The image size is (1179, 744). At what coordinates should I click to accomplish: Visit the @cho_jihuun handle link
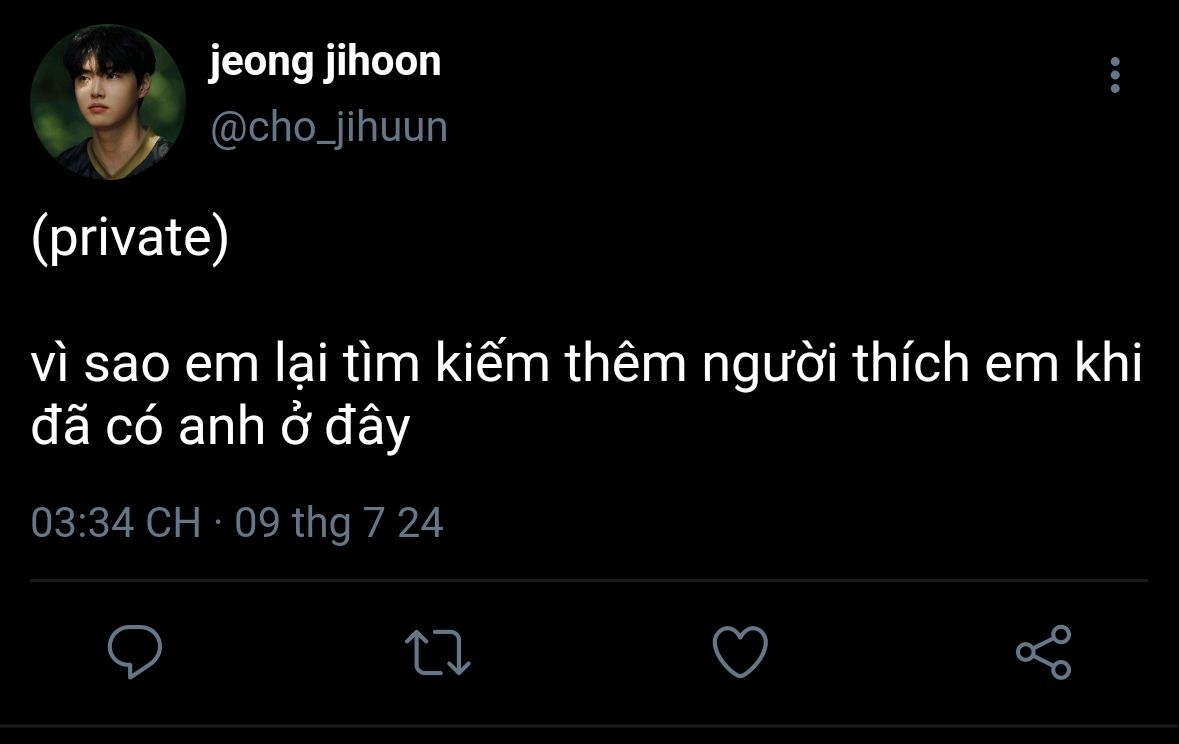coord(328,127)
